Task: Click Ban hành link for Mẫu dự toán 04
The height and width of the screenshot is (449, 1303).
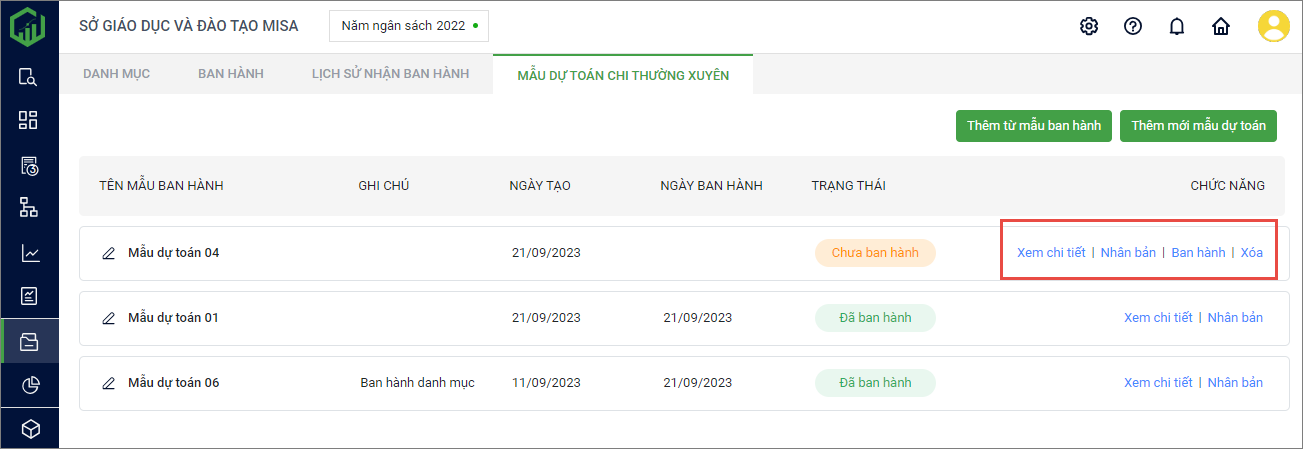Action: coord(1198,253)
